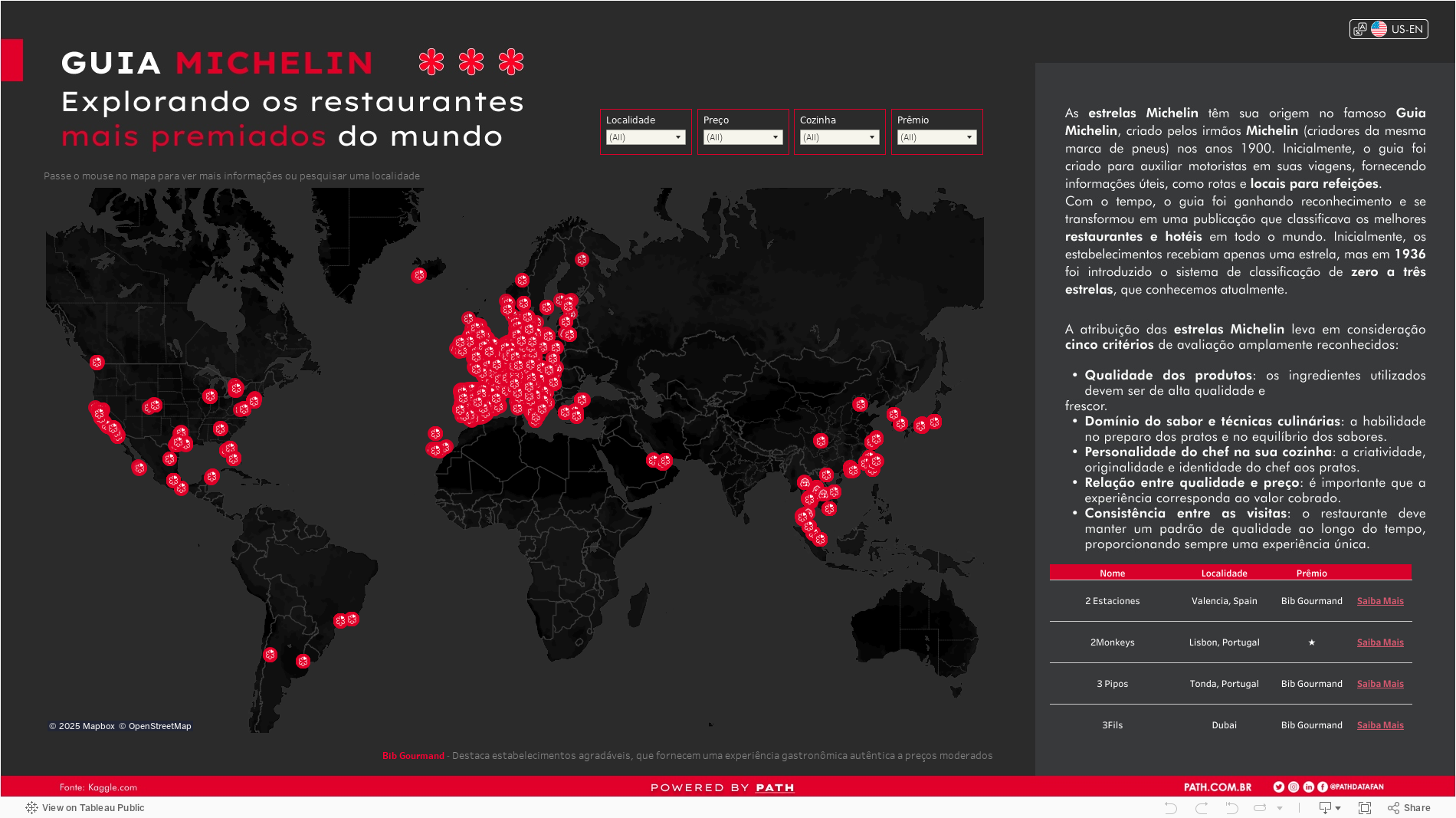Select the 3Fils restaurant name
The image size is (1456, 818).
pyautogui.click(x=1112, y=725)
